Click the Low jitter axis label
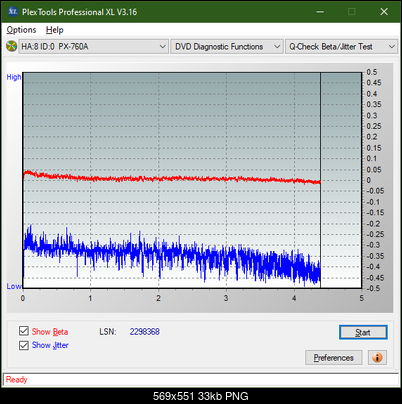Screen dimensions: 402x404 (14, 286)
